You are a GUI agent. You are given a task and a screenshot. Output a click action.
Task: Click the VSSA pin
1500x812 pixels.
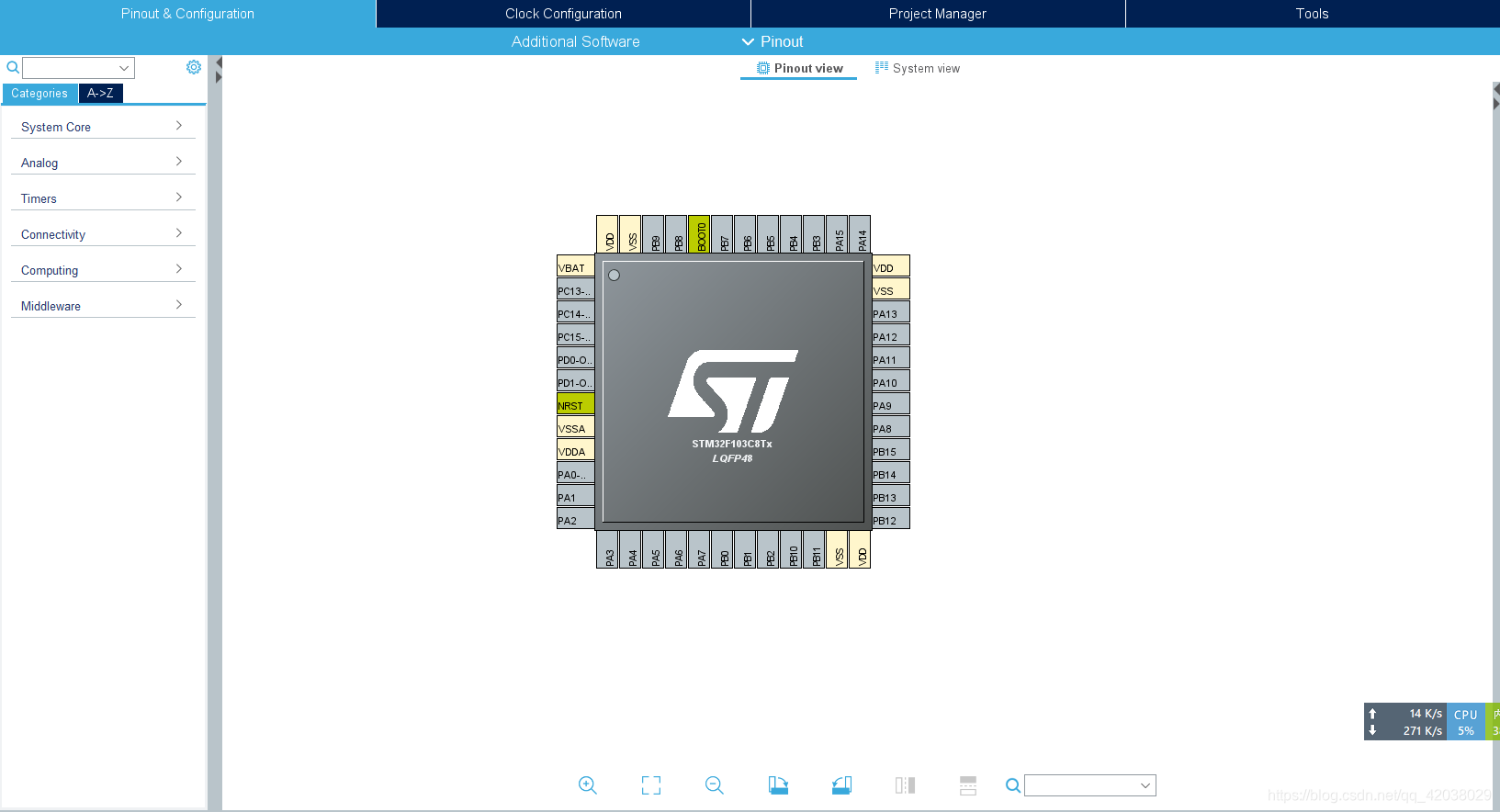[x=576, y=427]
